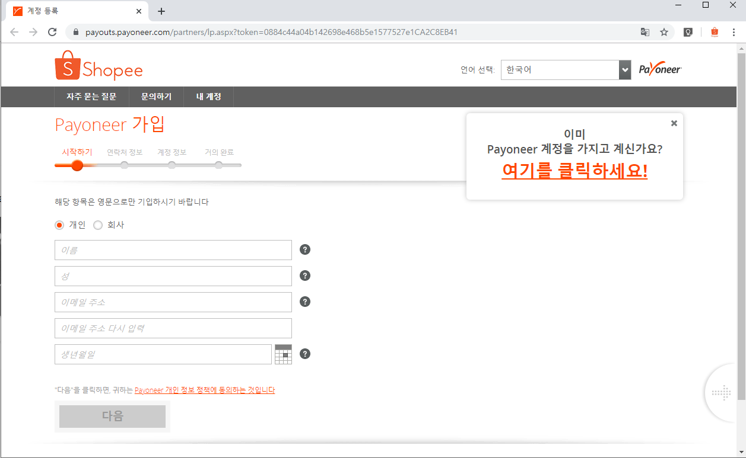Click the scrollbar up arrow
Screen dimensions: 746x458
(x=741, y=48)
